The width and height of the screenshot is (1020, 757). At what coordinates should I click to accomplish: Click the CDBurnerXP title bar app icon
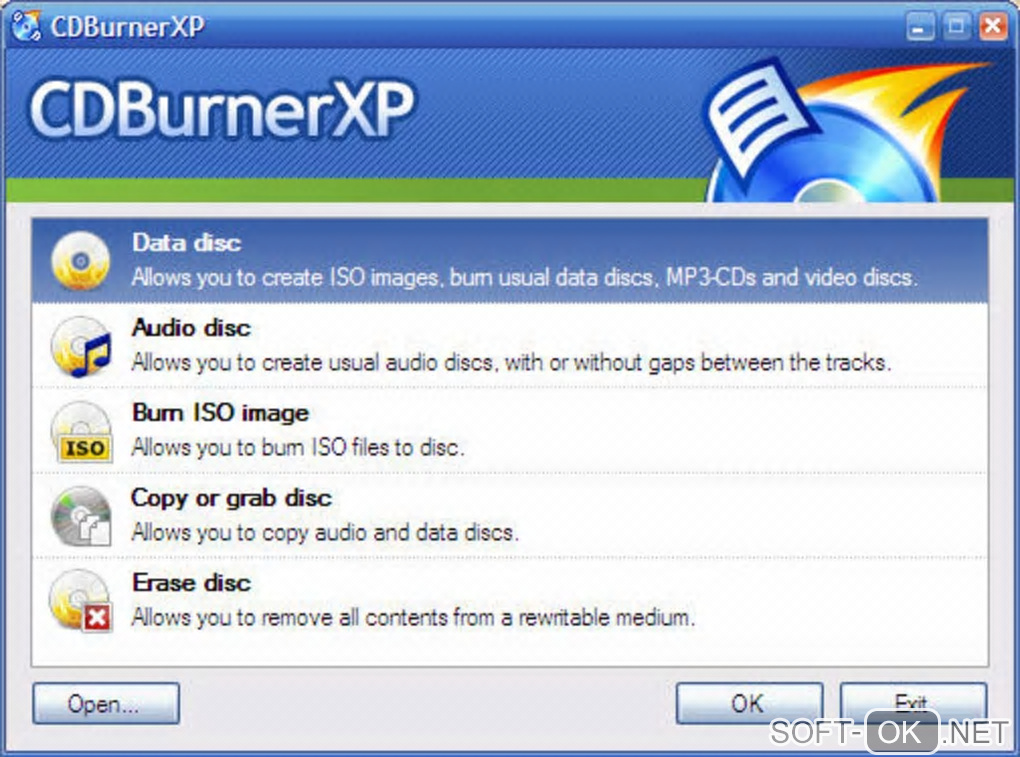(27, 26)
